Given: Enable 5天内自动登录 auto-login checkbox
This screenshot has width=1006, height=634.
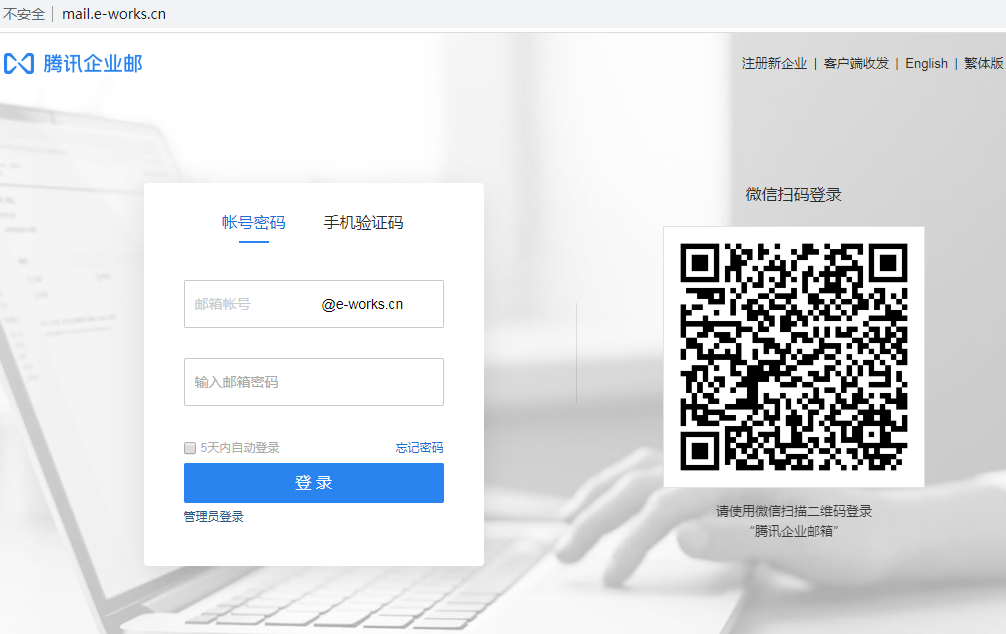Looking at the screenshot, I should (189, 448).
